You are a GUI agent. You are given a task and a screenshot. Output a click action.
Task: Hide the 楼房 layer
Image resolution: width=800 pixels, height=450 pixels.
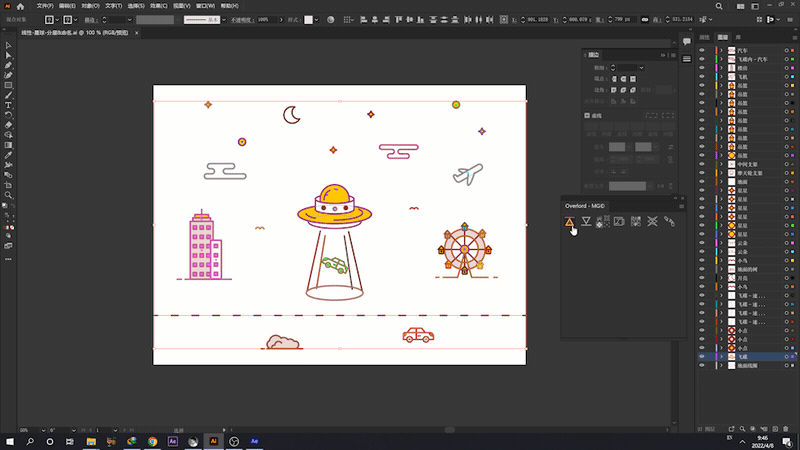tap(702, 68)
